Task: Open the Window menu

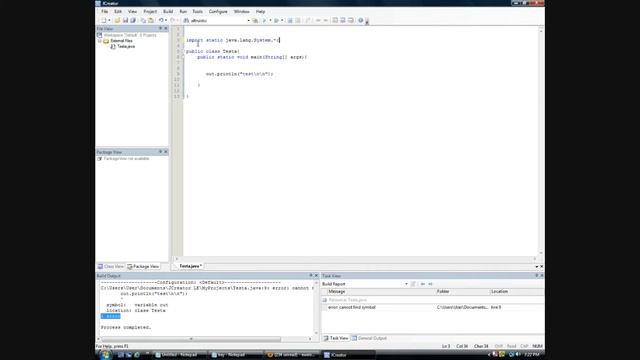Action: click(x=241, y=11)
